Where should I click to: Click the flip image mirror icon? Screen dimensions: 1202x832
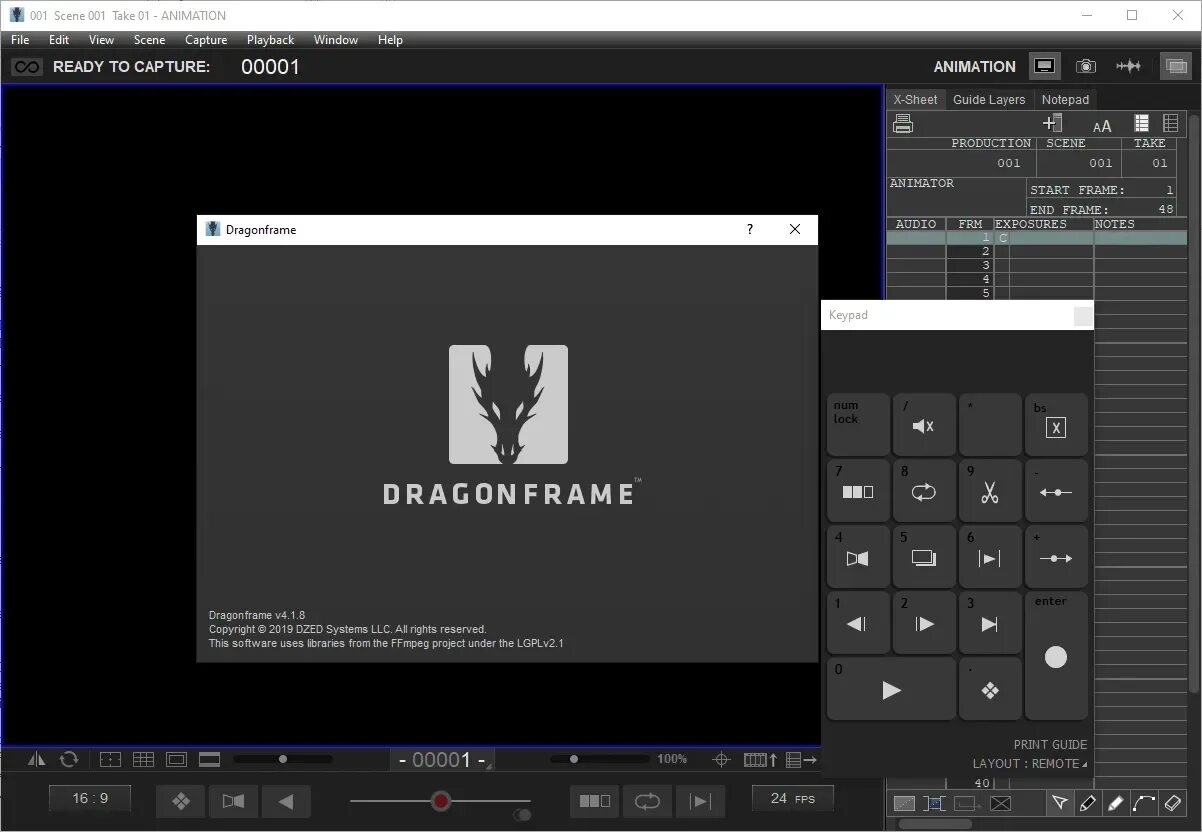click(37, 760)
